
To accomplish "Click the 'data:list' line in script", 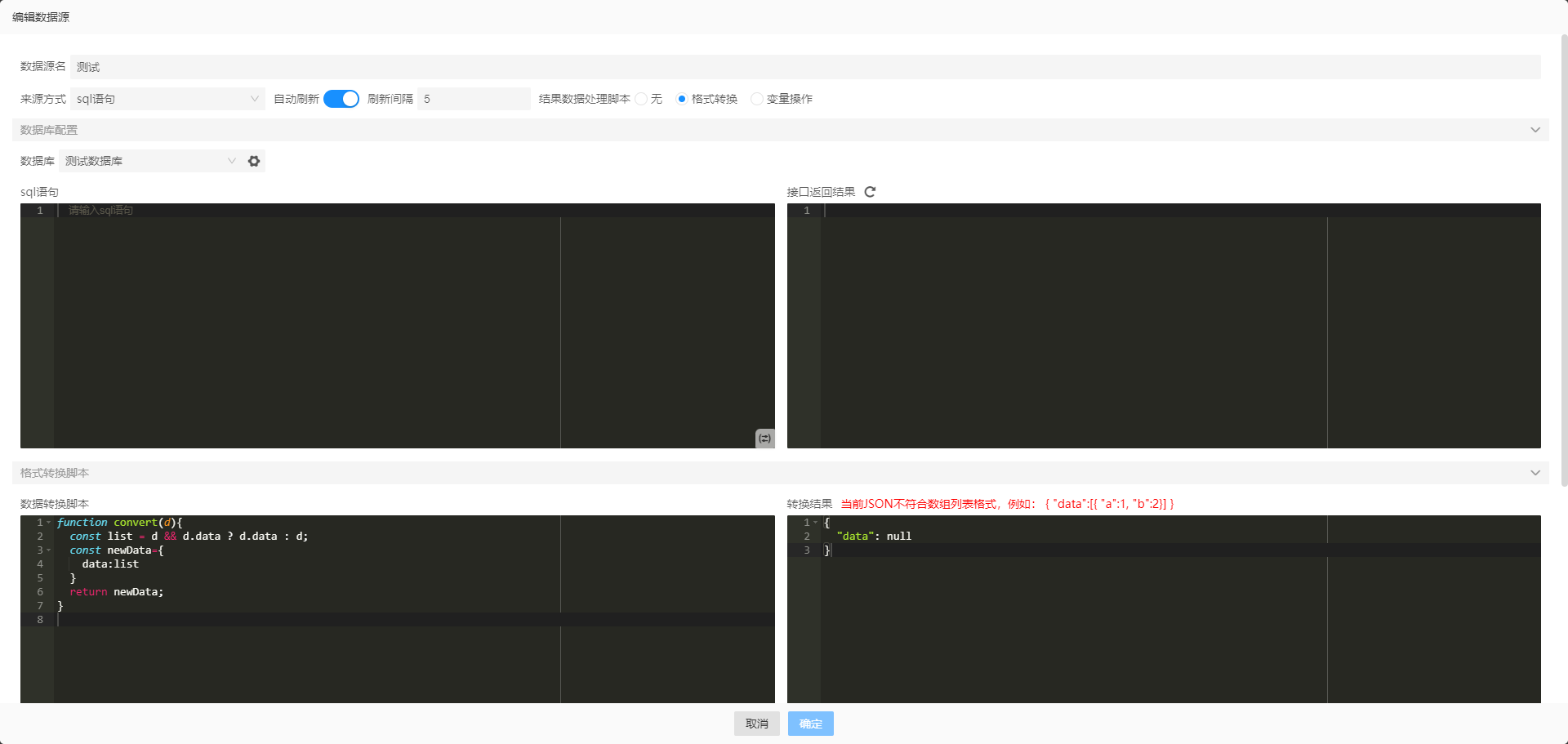I will pos(110,564).
